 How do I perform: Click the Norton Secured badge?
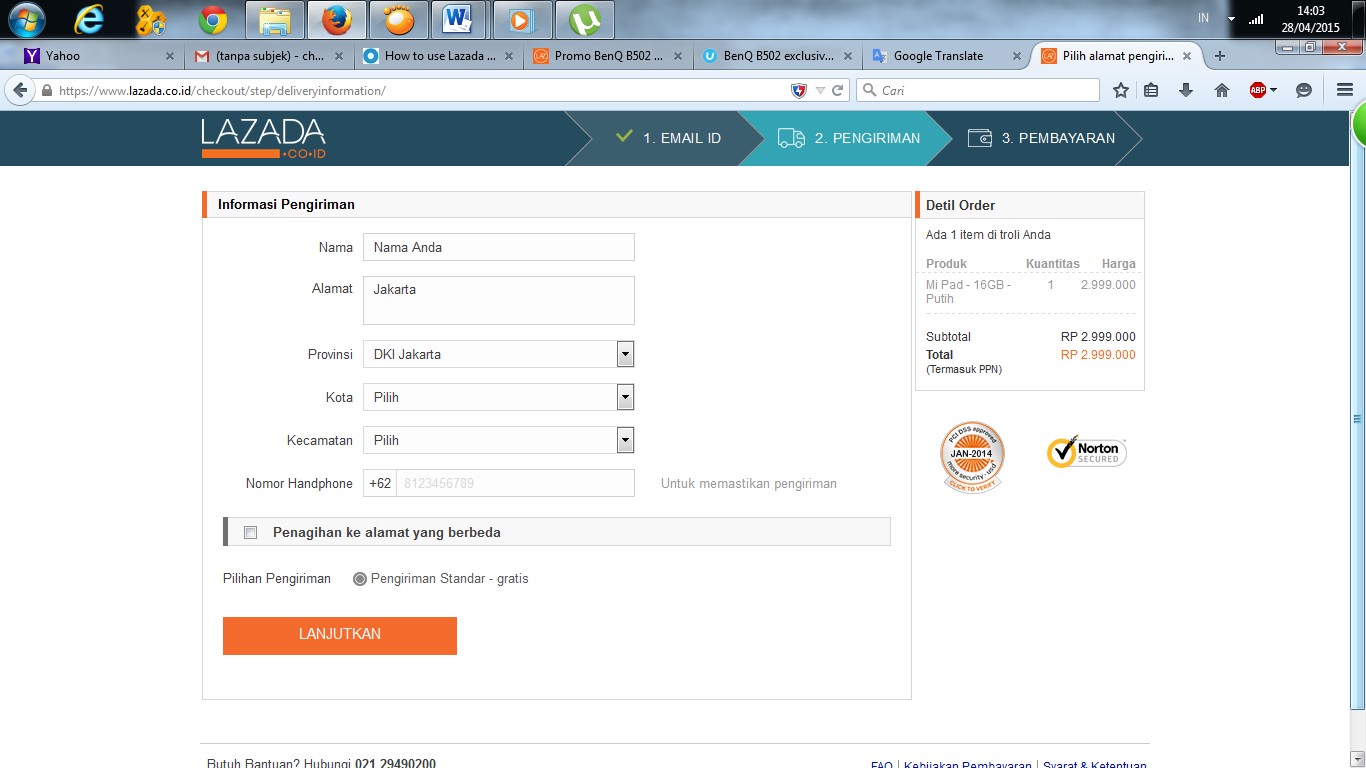point(1086,453)
